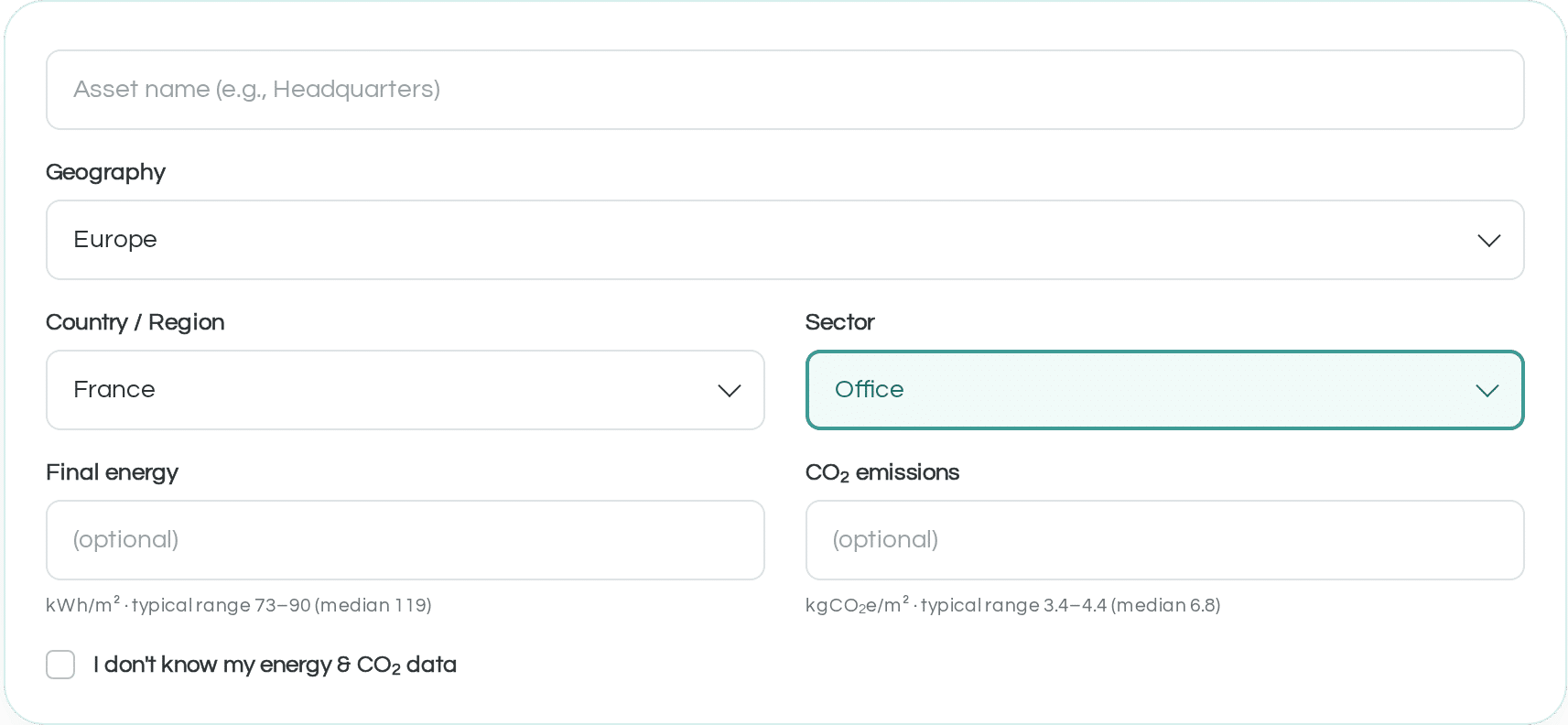Click the Geography label
Viewport: 1568px width, 725px height.
[x=105, y=173]
